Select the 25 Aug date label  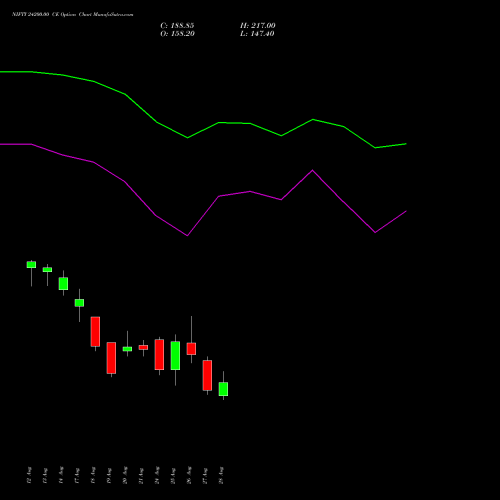173,475
